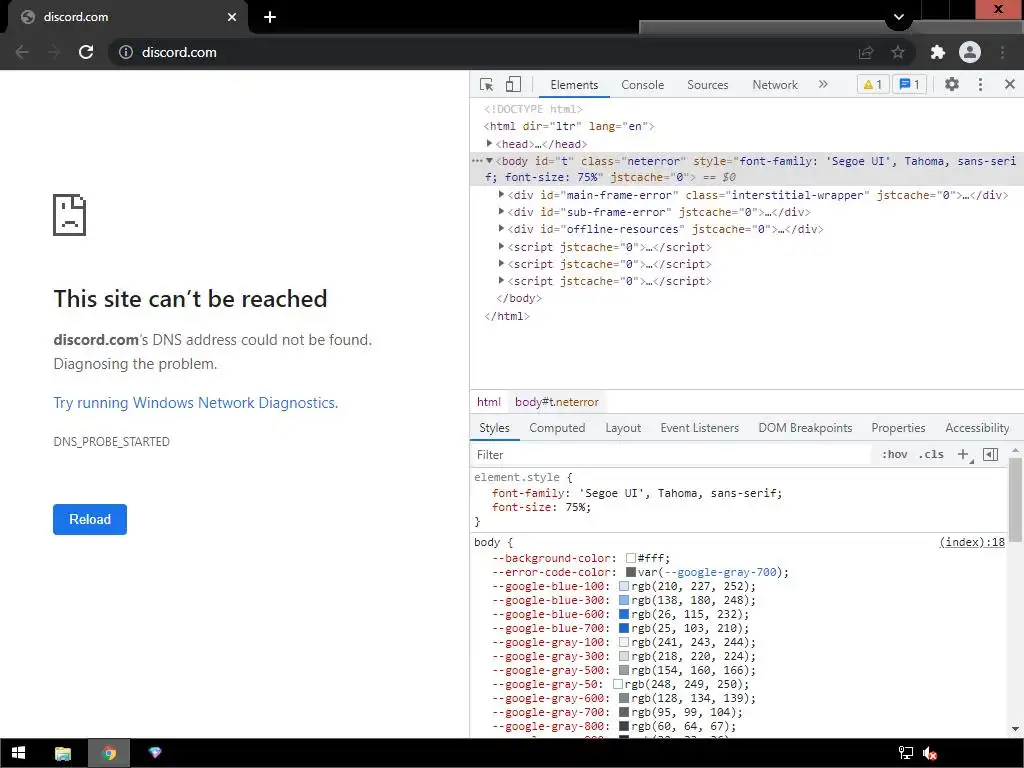
Task: Open color swatch for --google-gray-700
Action: point(624,712)
